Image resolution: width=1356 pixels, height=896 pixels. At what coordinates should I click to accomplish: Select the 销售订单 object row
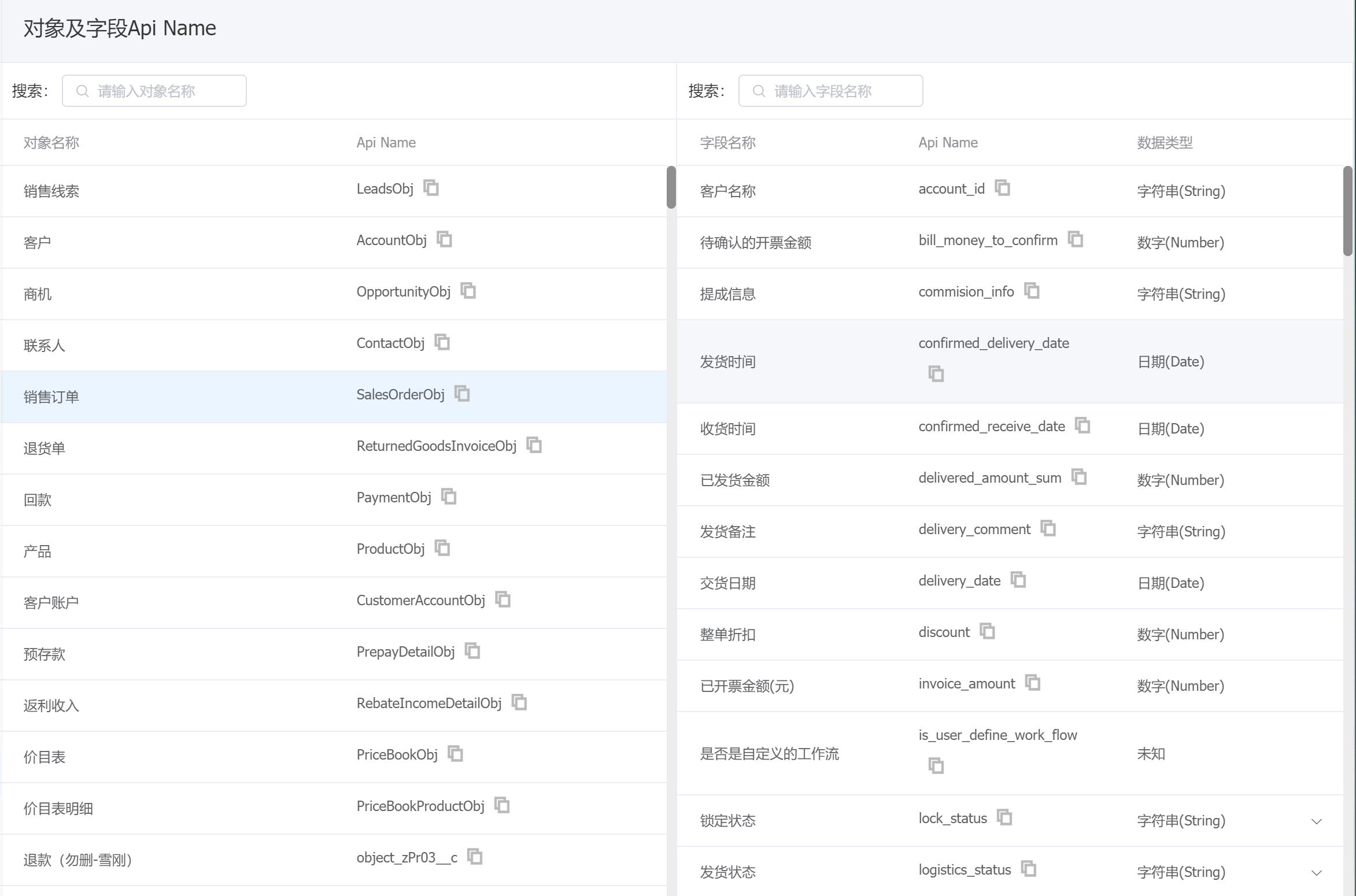334,397
